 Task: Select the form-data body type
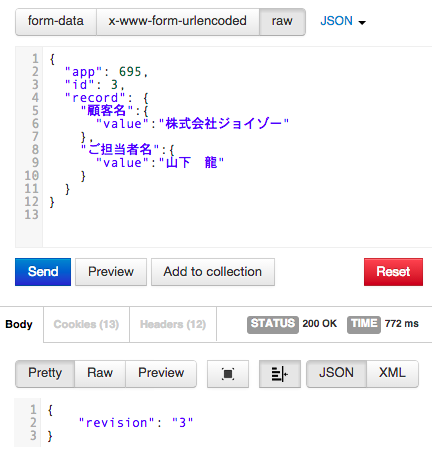(x=56, y=21)
